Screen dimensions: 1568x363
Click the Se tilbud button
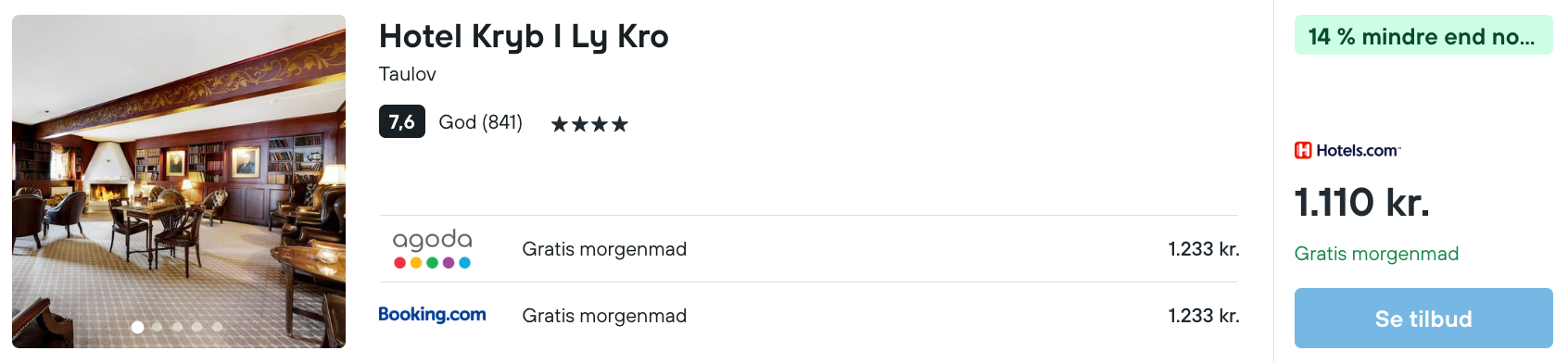pos(1423,318)
